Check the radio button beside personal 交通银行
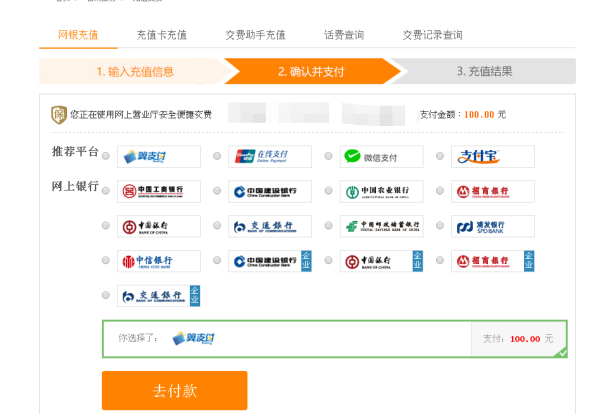Screen dimensions: 600x414 coord(217,227)
